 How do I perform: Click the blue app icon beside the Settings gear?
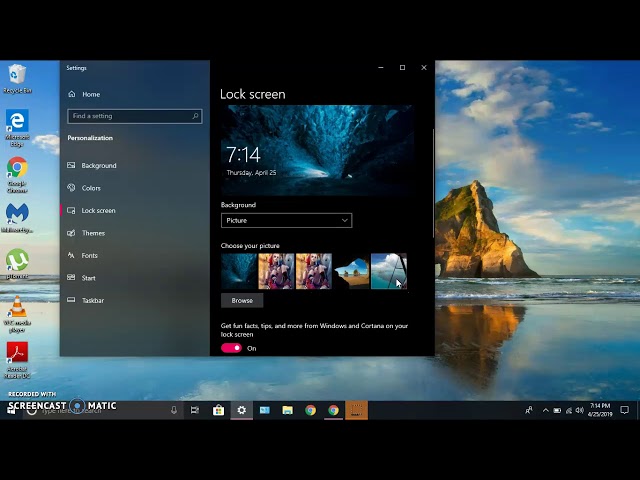264,410
